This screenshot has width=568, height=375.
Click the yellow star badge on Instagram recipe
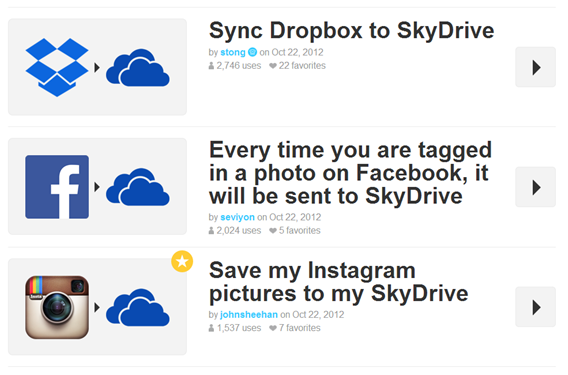pyautogui.click(x=182, y=261)
